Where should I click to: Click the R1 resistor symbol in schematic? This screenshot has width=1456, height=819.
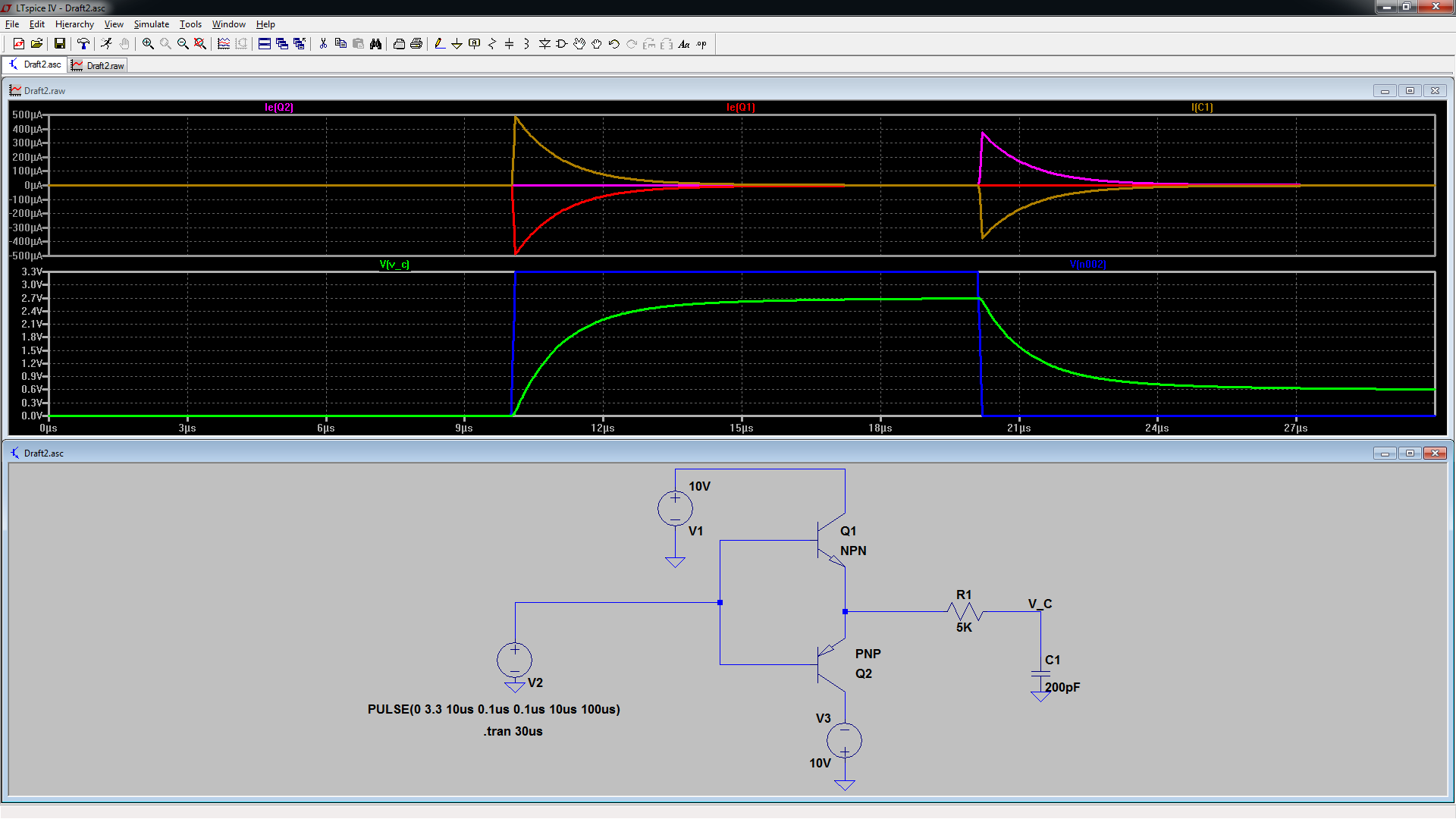point(965,611)
